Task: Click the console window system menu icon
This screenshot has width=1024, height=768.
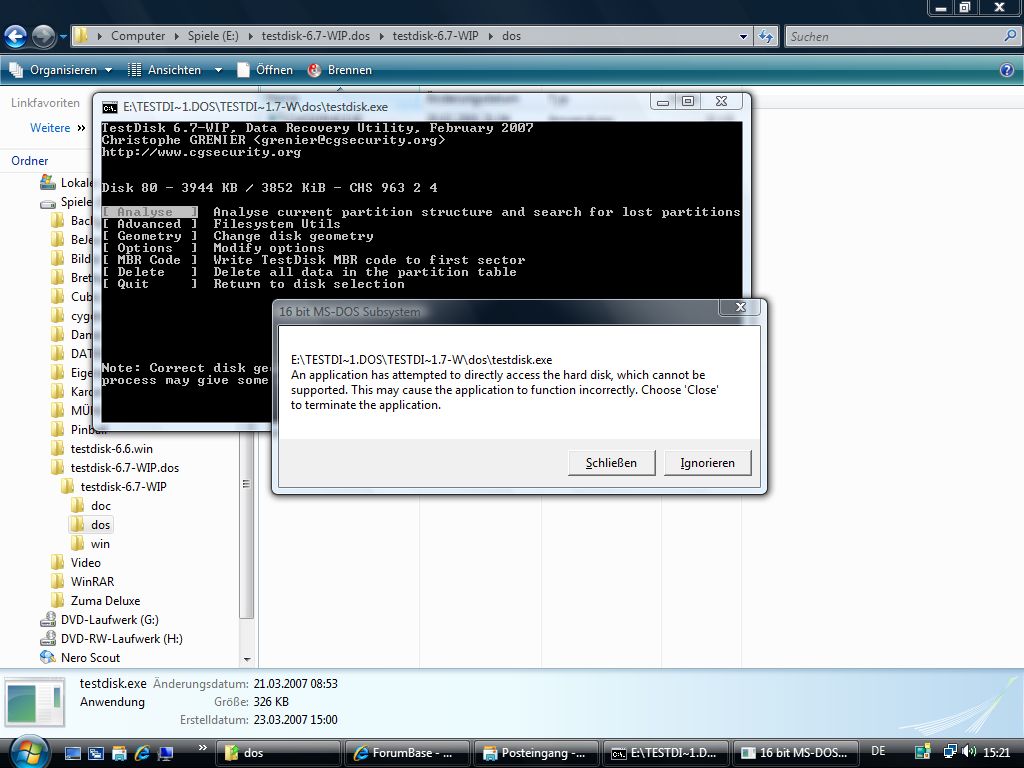Action: [110, 107]
